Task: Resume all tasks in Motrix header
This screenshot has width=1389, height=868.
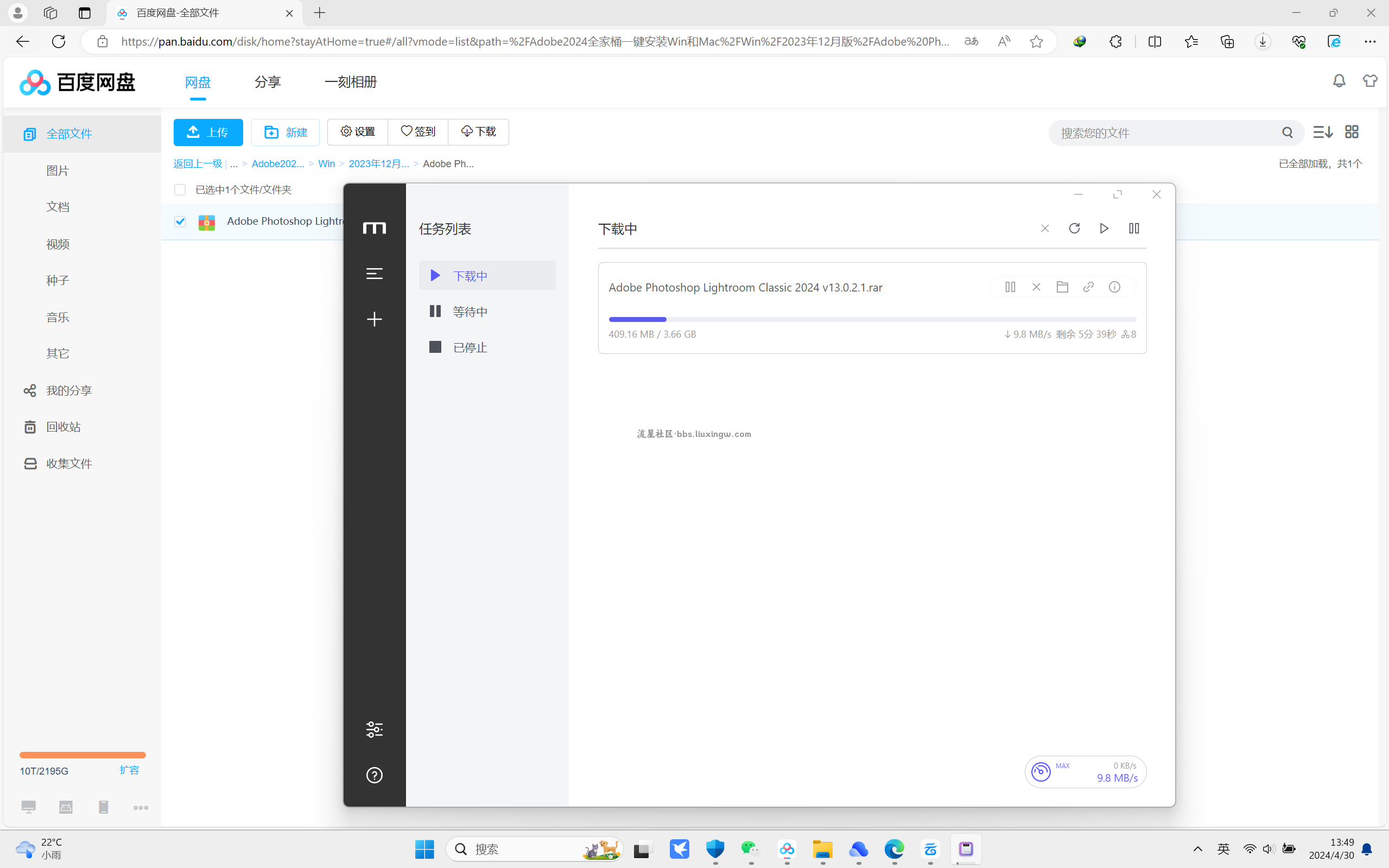Action: click(x=1103, y=229)
